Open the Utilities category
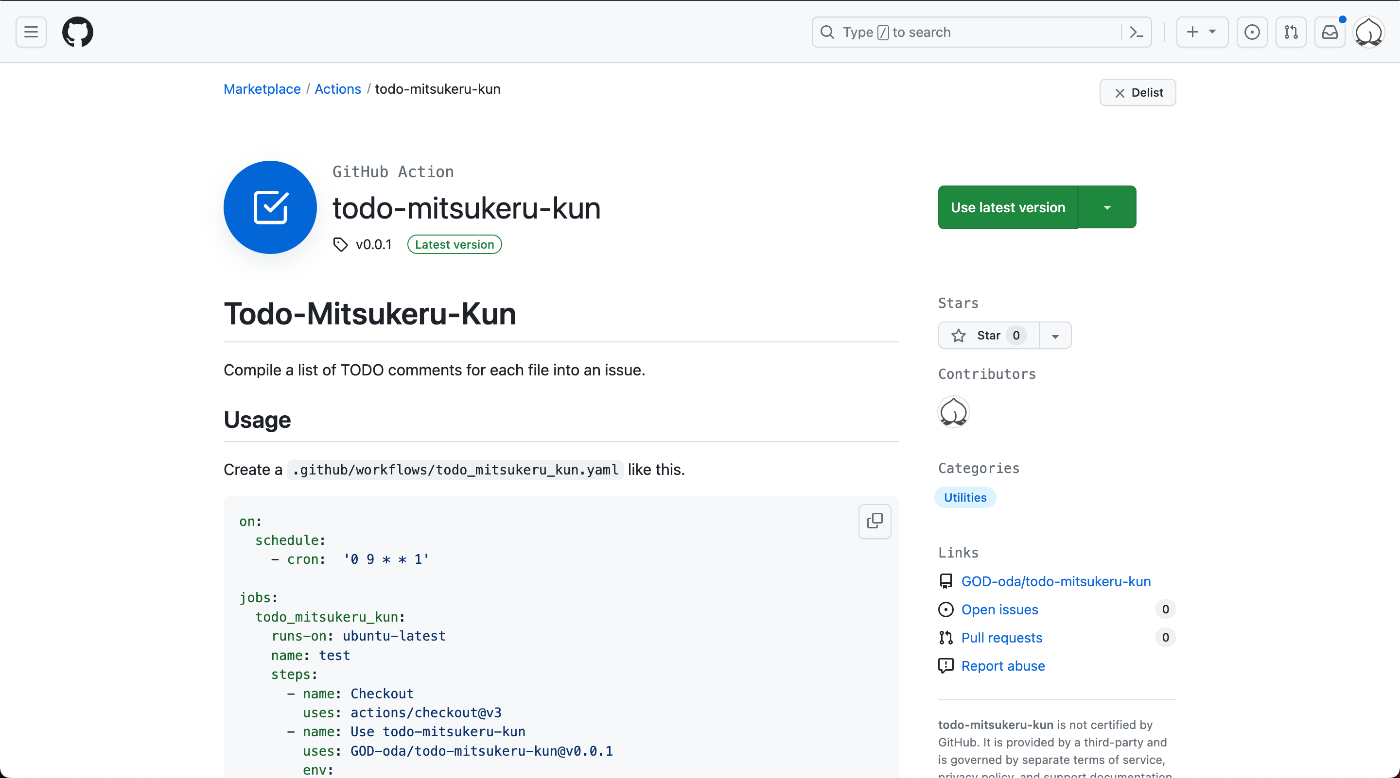1400x778 pixels. coord(965,497)
